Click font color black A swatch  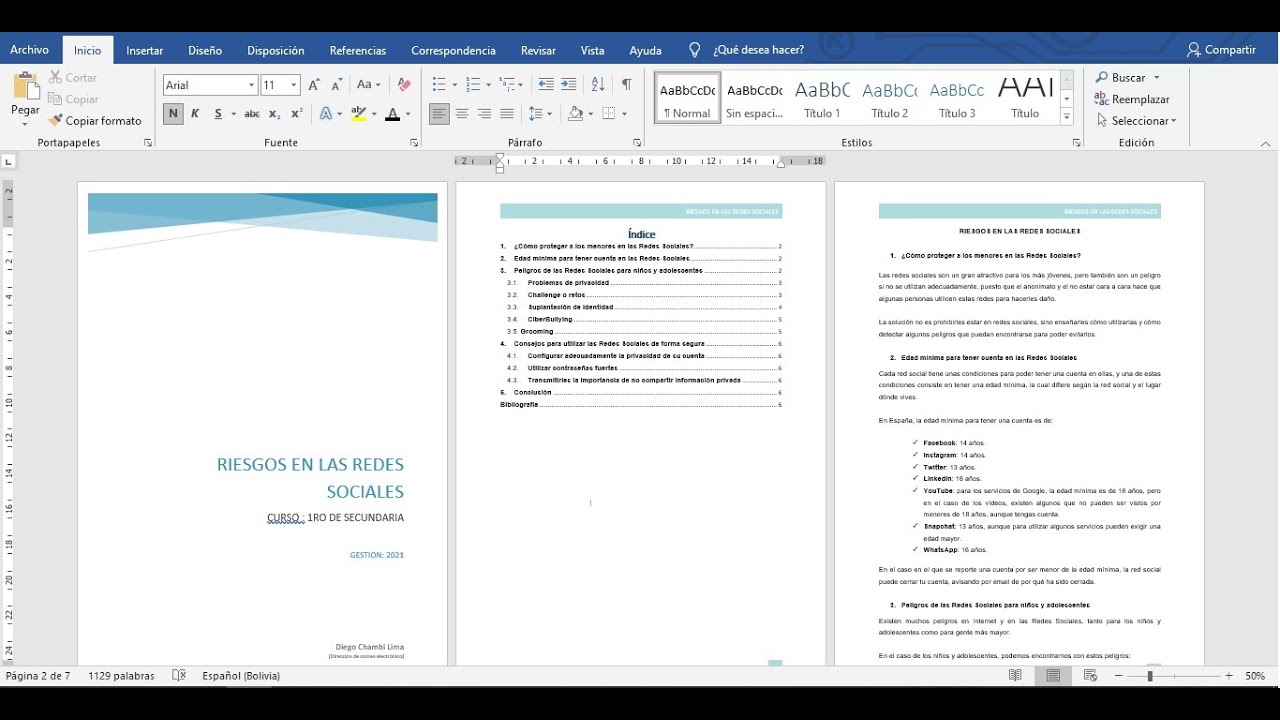(393, 114)
